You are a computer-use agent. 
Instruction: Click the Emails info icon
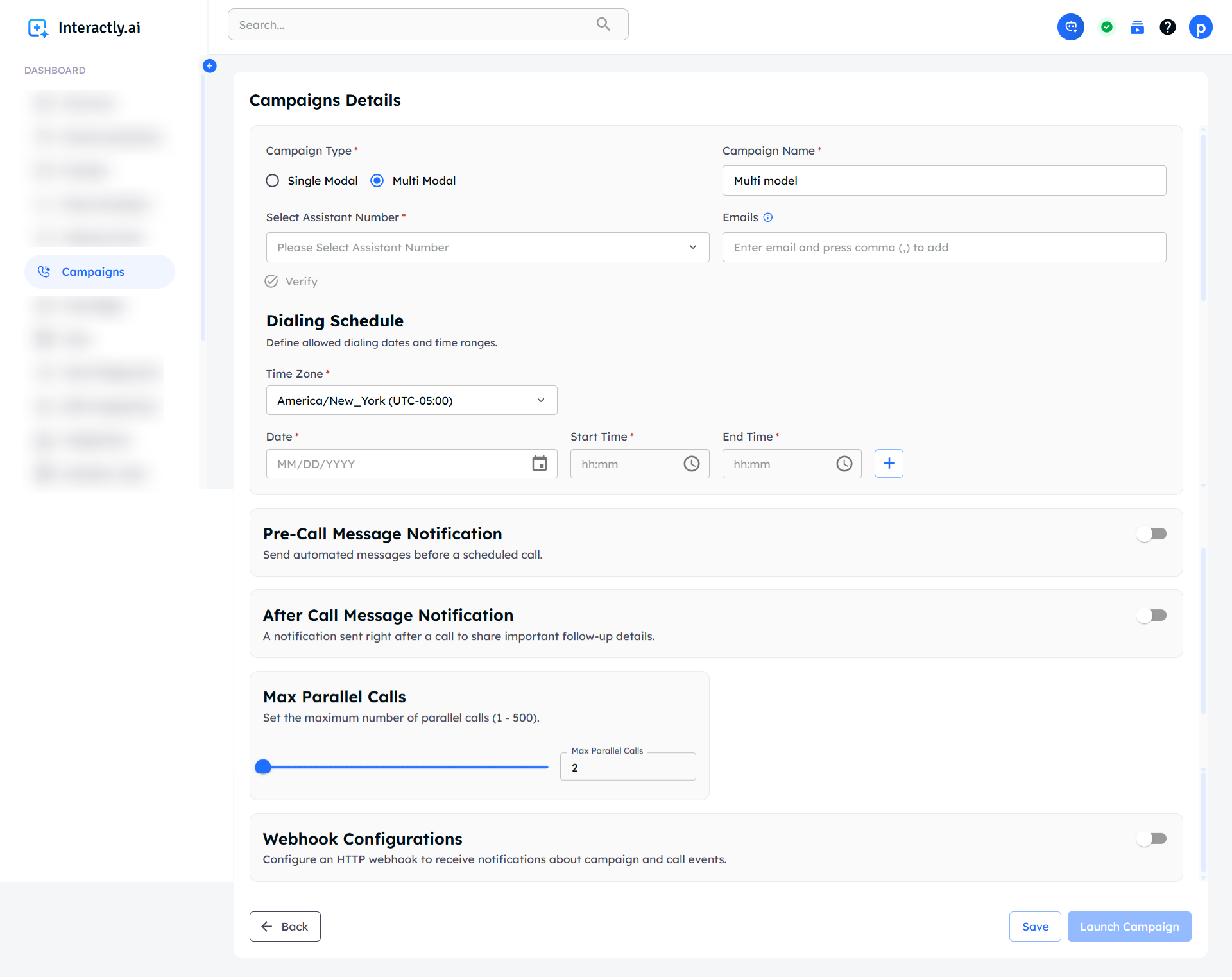[x=768, y=217]
